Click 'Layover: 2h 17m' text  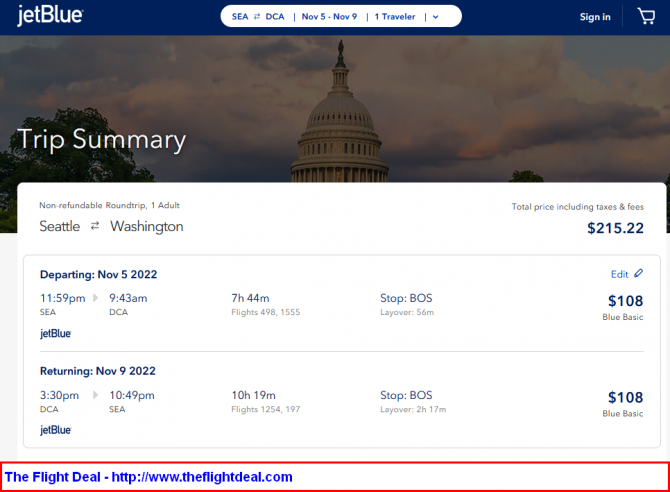(x=413, y=409)
